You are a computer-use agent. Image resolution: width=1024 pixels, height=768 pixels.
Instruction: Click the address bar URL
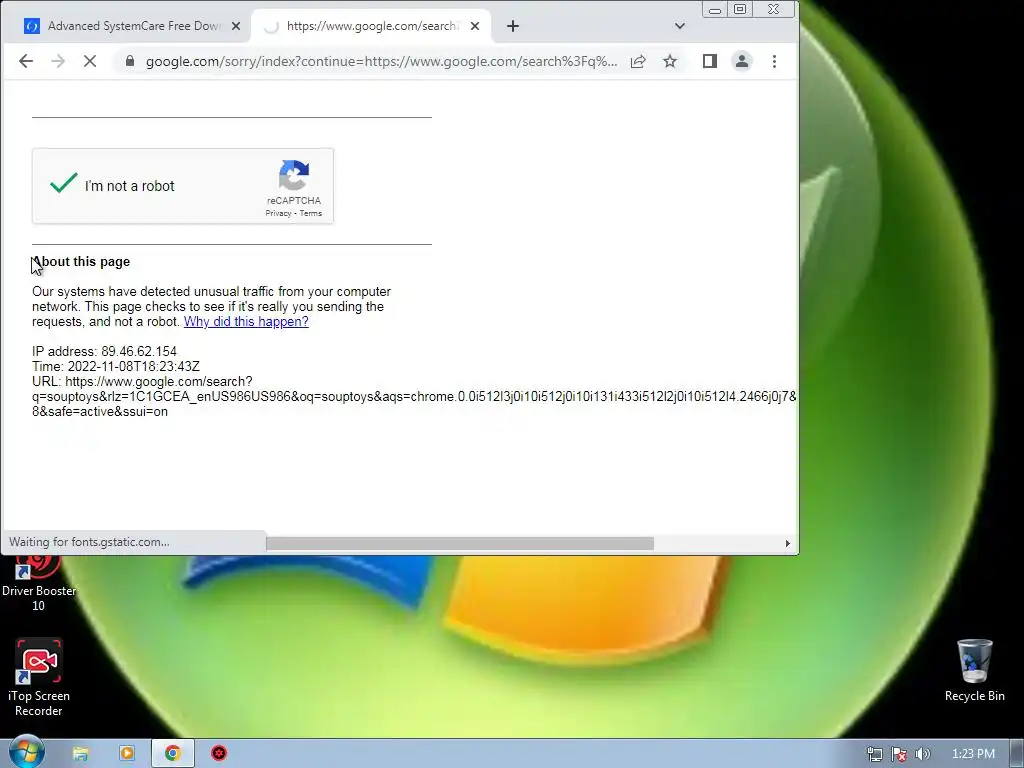point(381,61)
